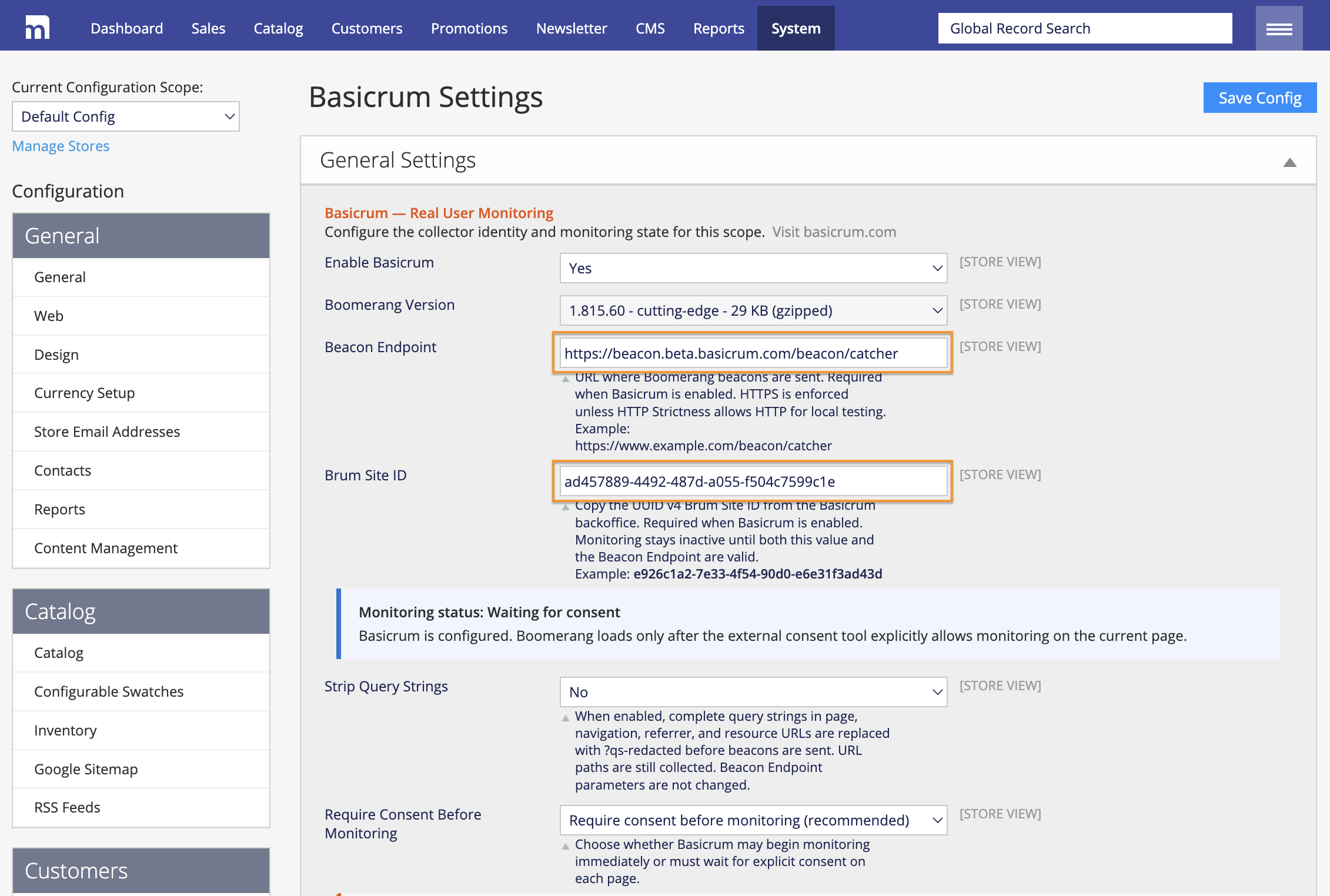This screenshot has width=1330, height=896.
Task: Click the General Settings section title
Action: tap(397, 160)
